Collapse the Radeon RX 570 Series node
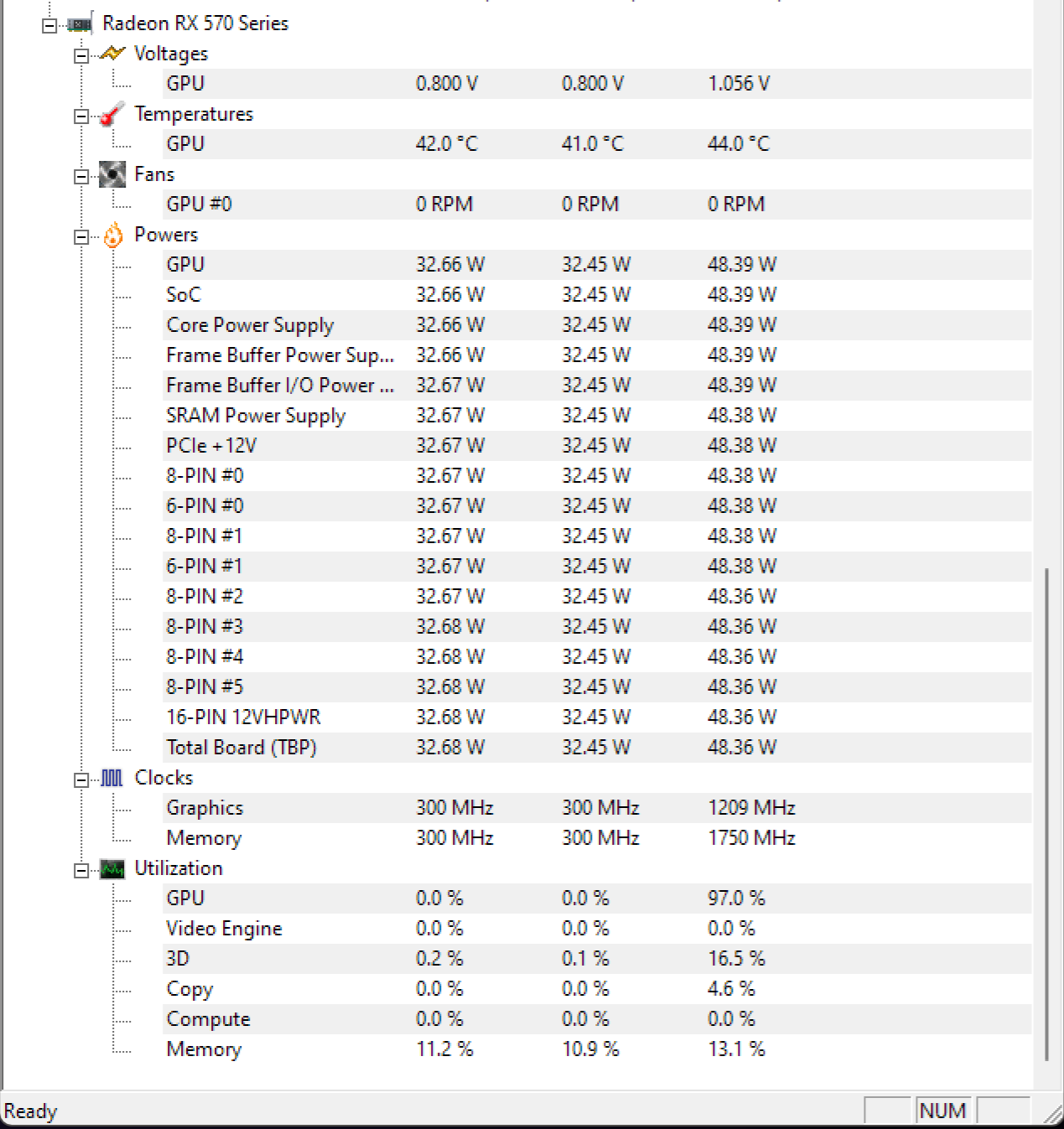 click(x=49, y=25)
